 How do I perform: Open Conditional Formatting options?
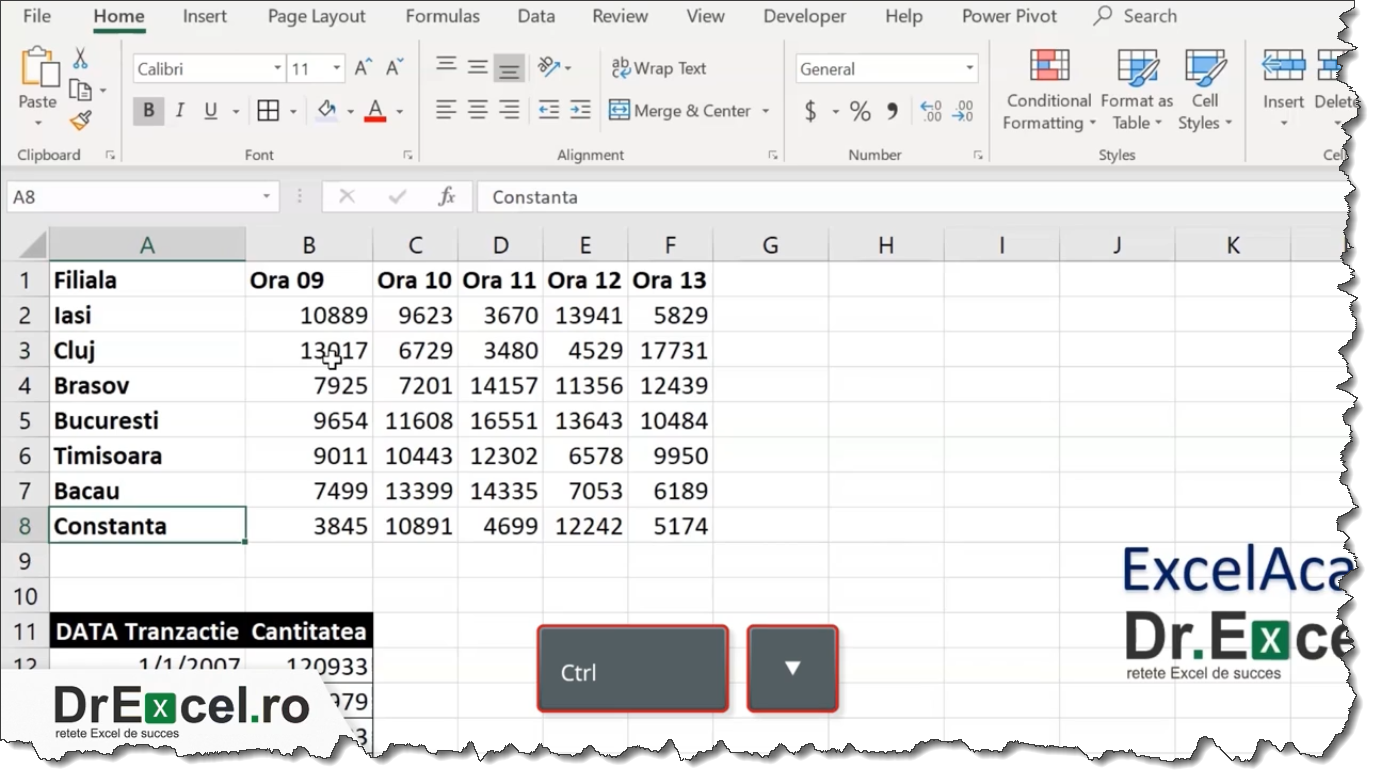pos(1047,90)
